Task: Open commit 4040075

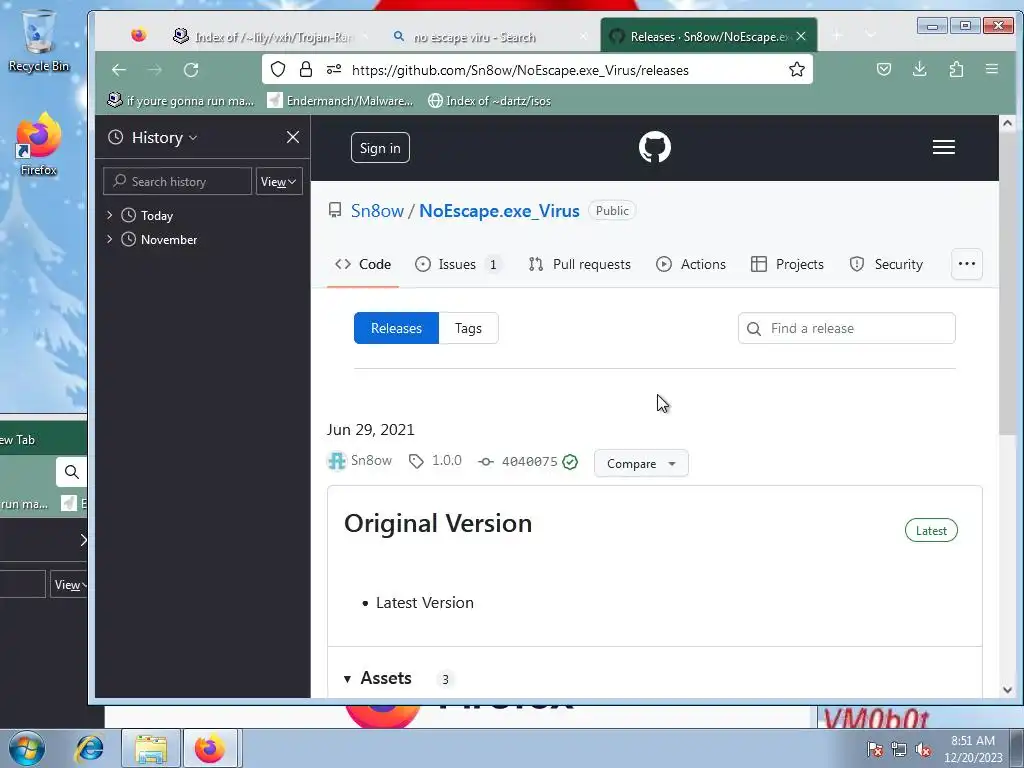Action: [529, 462]
